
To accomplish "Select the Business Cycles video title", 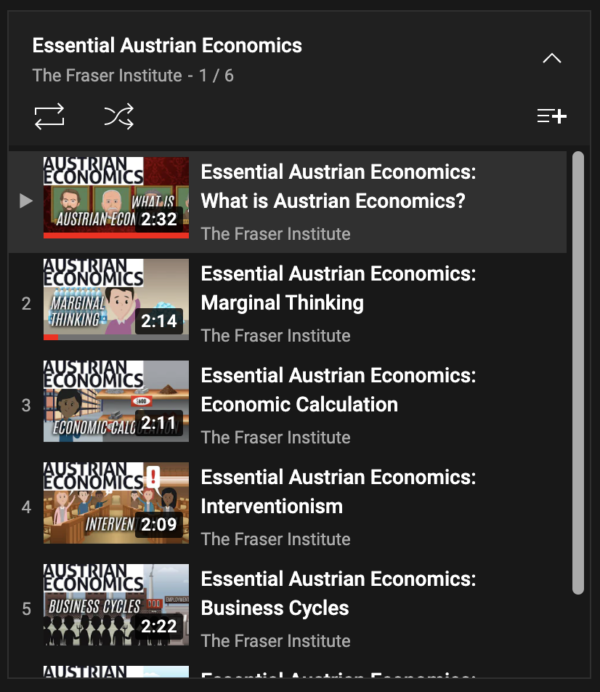I will pyautogui.click(x=338, y=594).
